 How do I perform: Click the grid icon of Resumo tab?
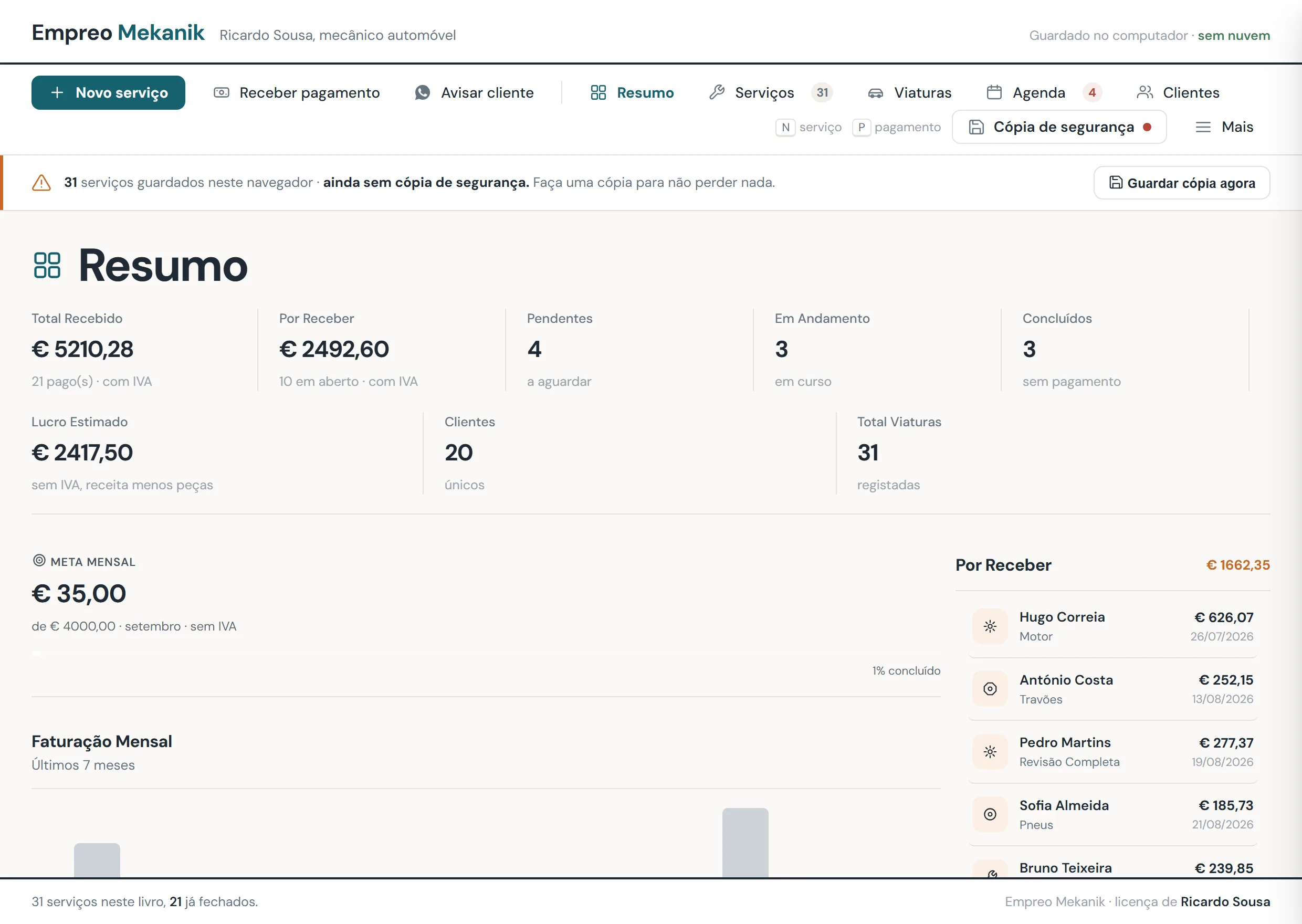598,92
